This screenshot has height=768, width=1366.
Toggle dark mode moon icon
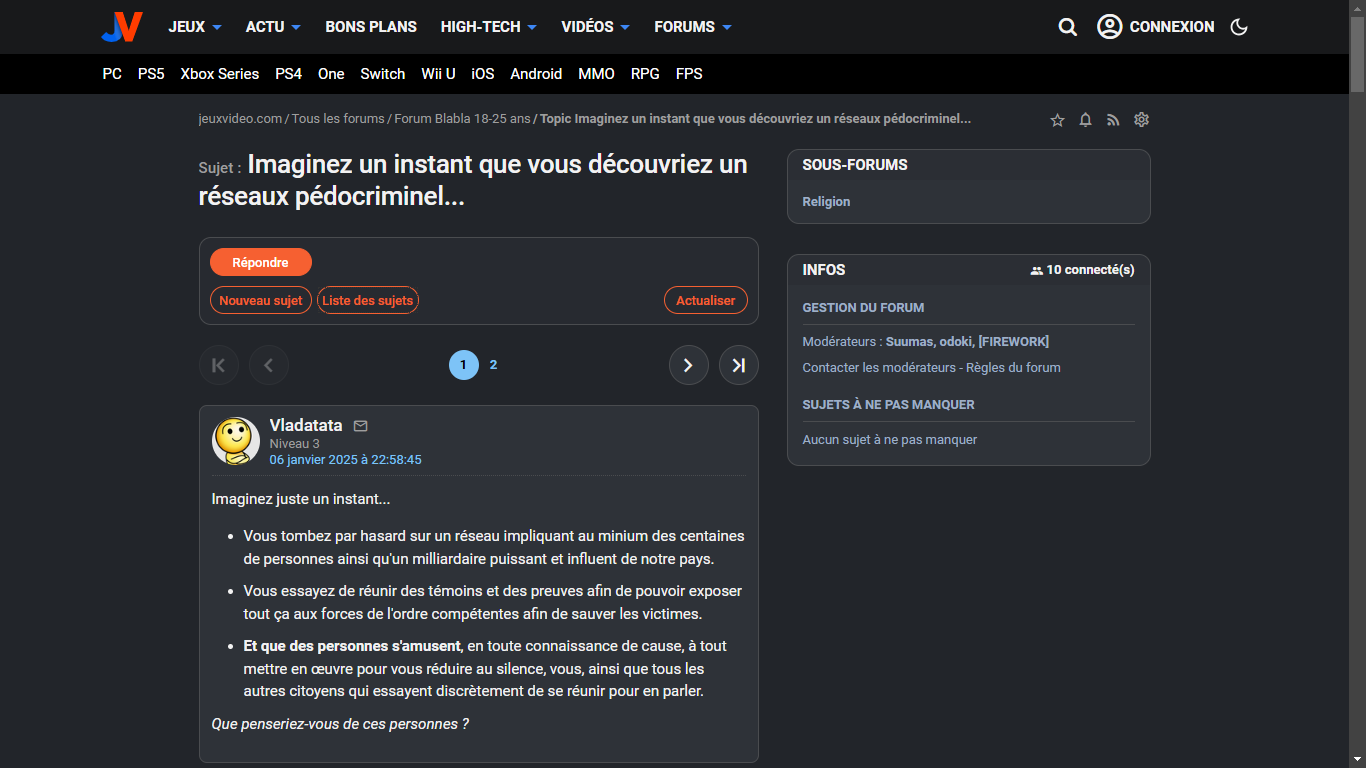point(1239,27)
